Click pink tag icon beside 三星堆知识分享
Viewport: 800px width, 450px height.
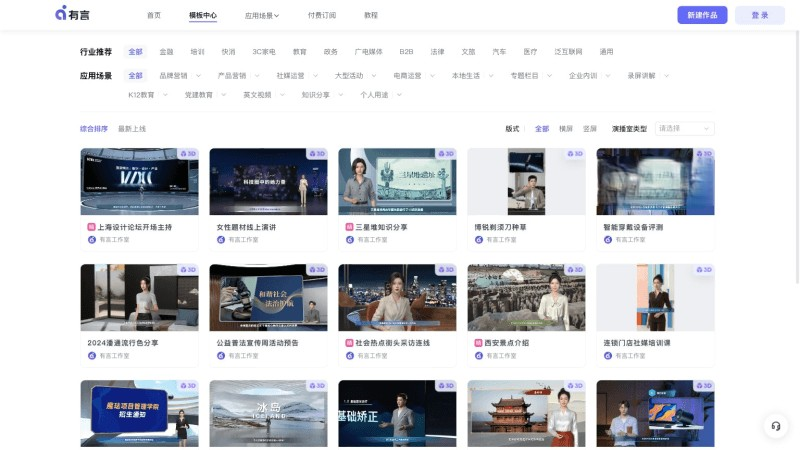350,227
